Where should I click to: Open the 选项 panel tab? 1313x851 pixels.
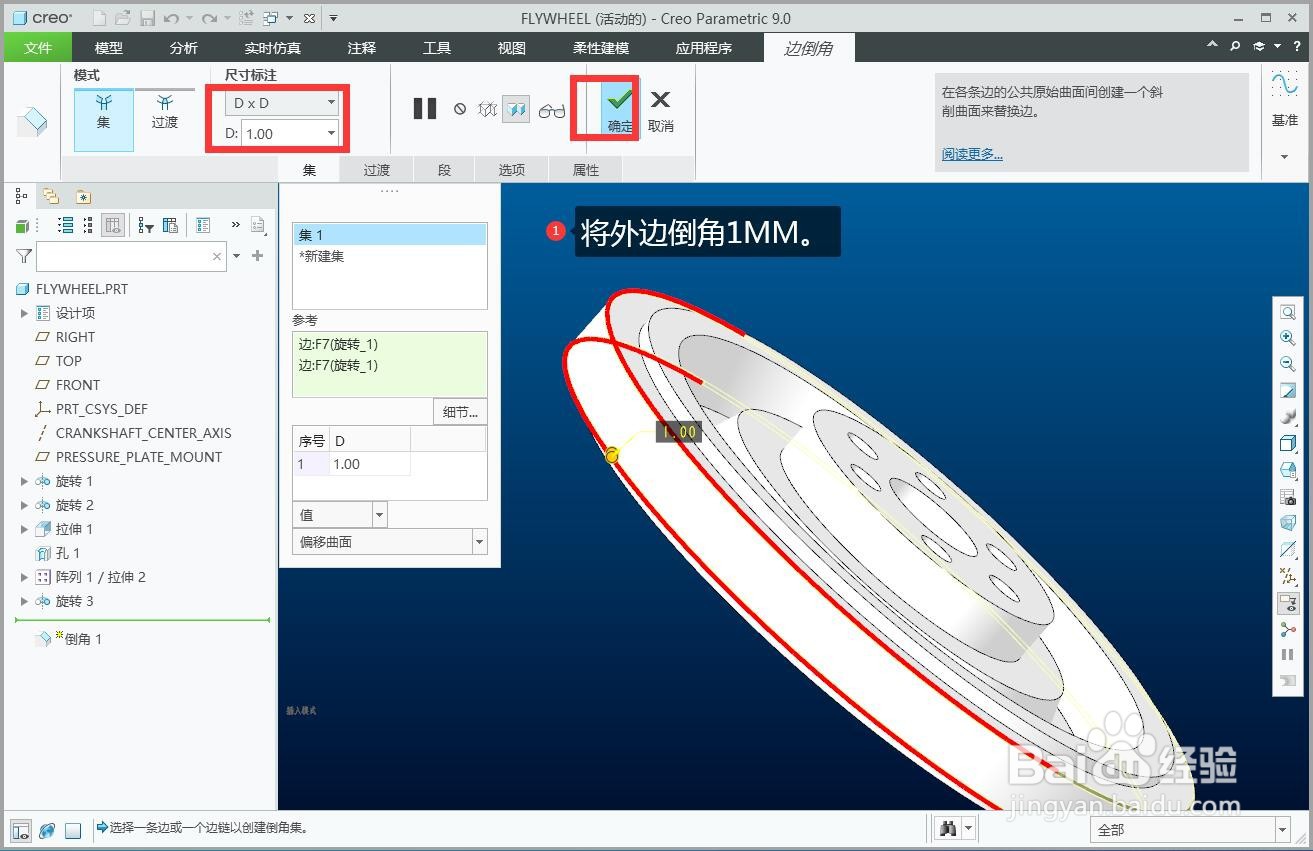(512, 170)
